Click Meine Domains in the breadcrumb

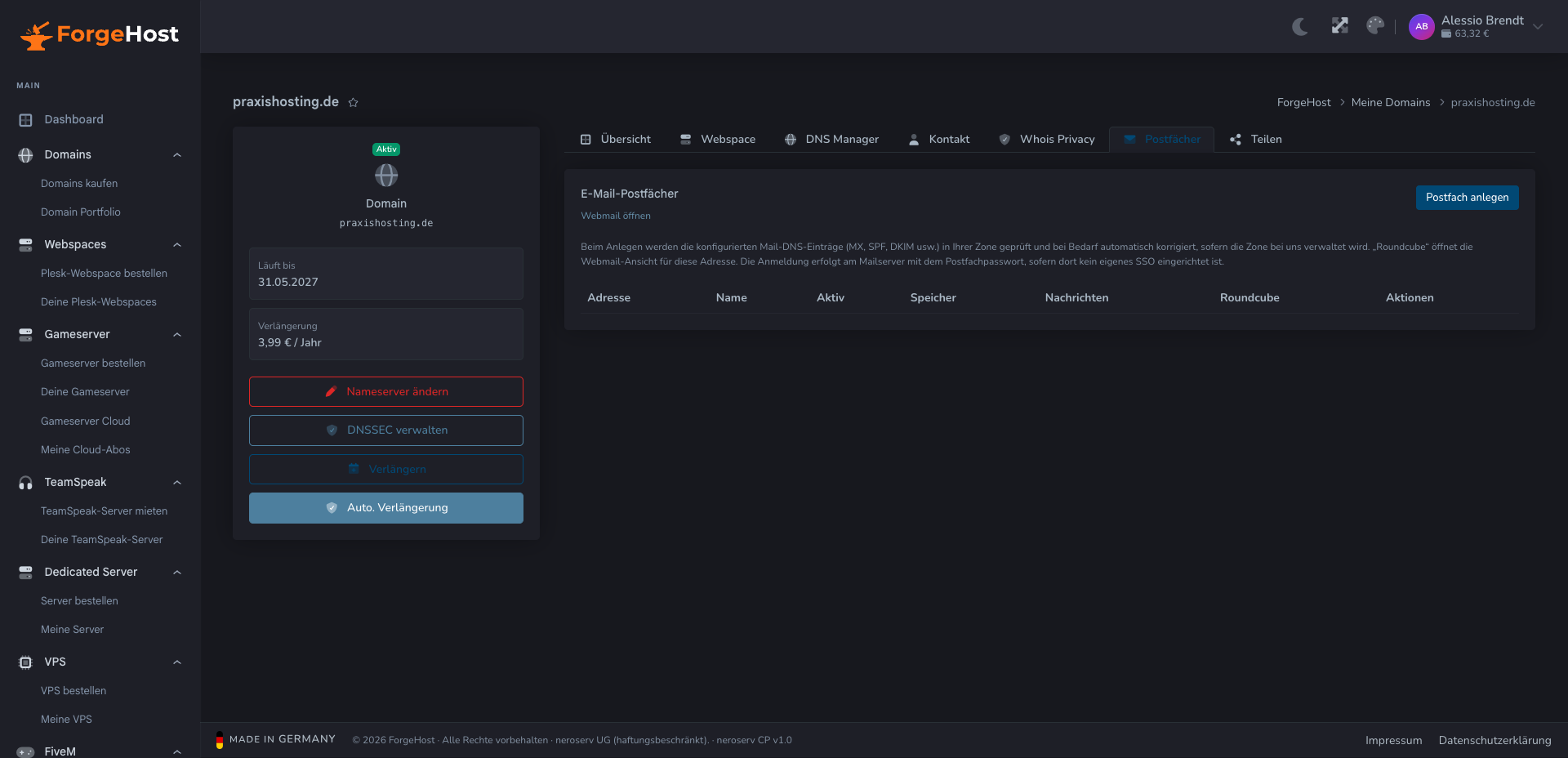click(x=1391, y=103)
